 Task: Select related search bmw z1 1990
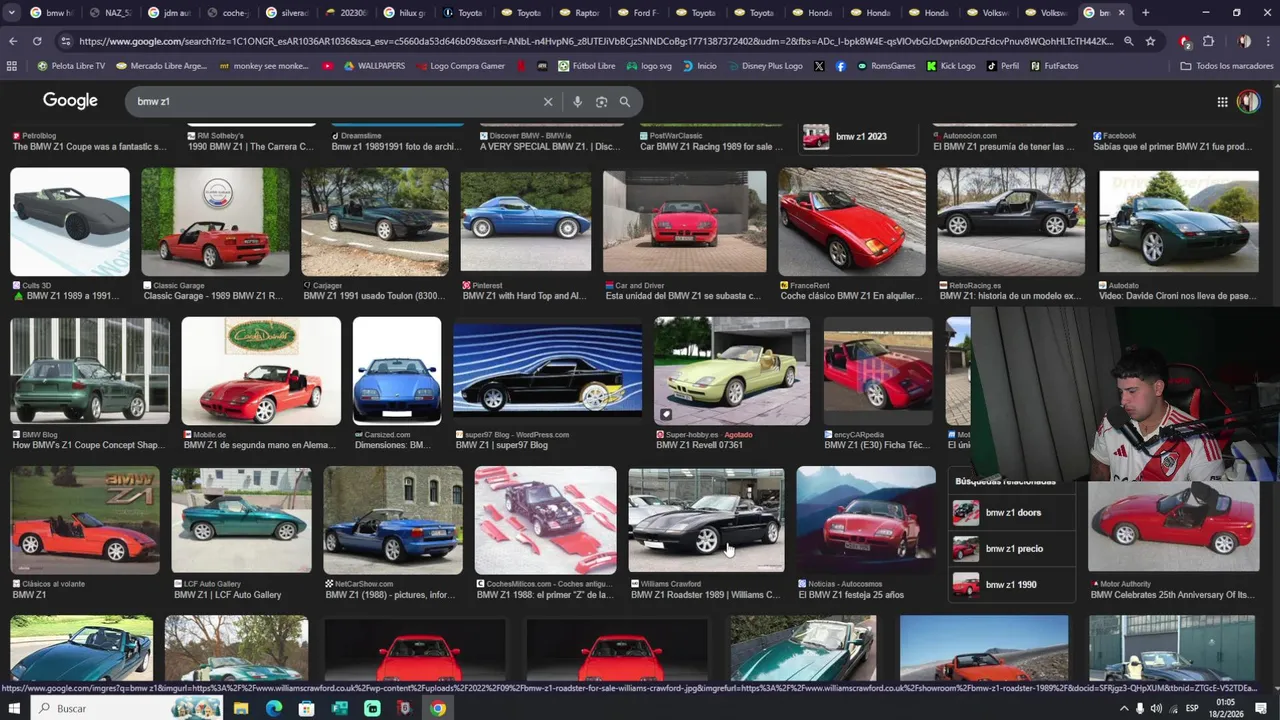pos(1012,585)
